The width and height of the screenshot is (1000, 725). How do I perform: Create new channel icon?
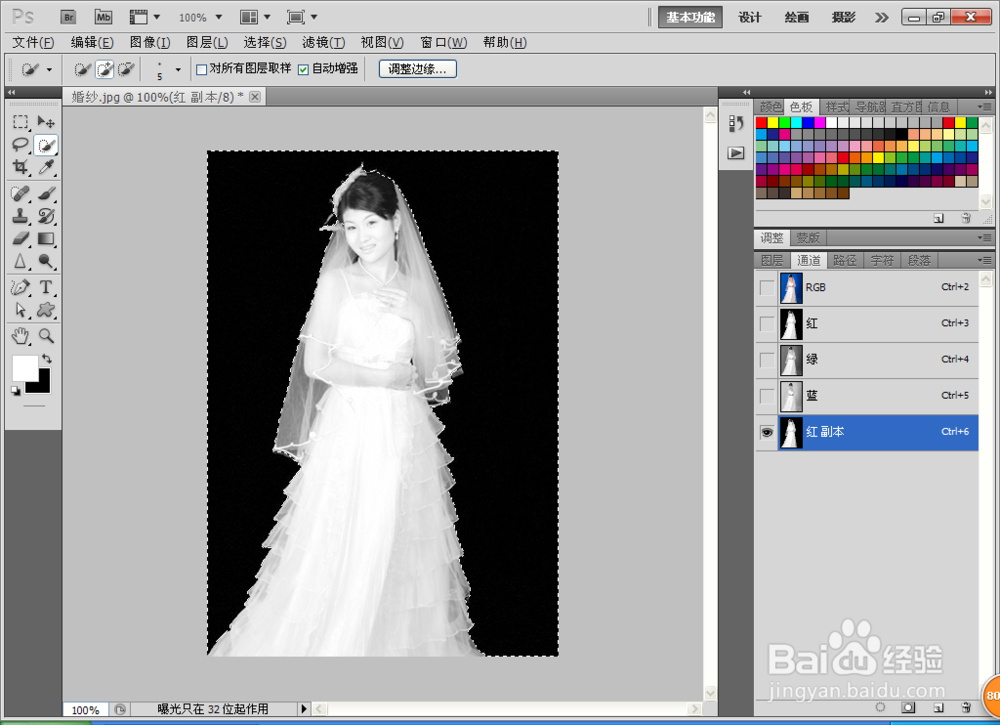(x=938, y=707)
